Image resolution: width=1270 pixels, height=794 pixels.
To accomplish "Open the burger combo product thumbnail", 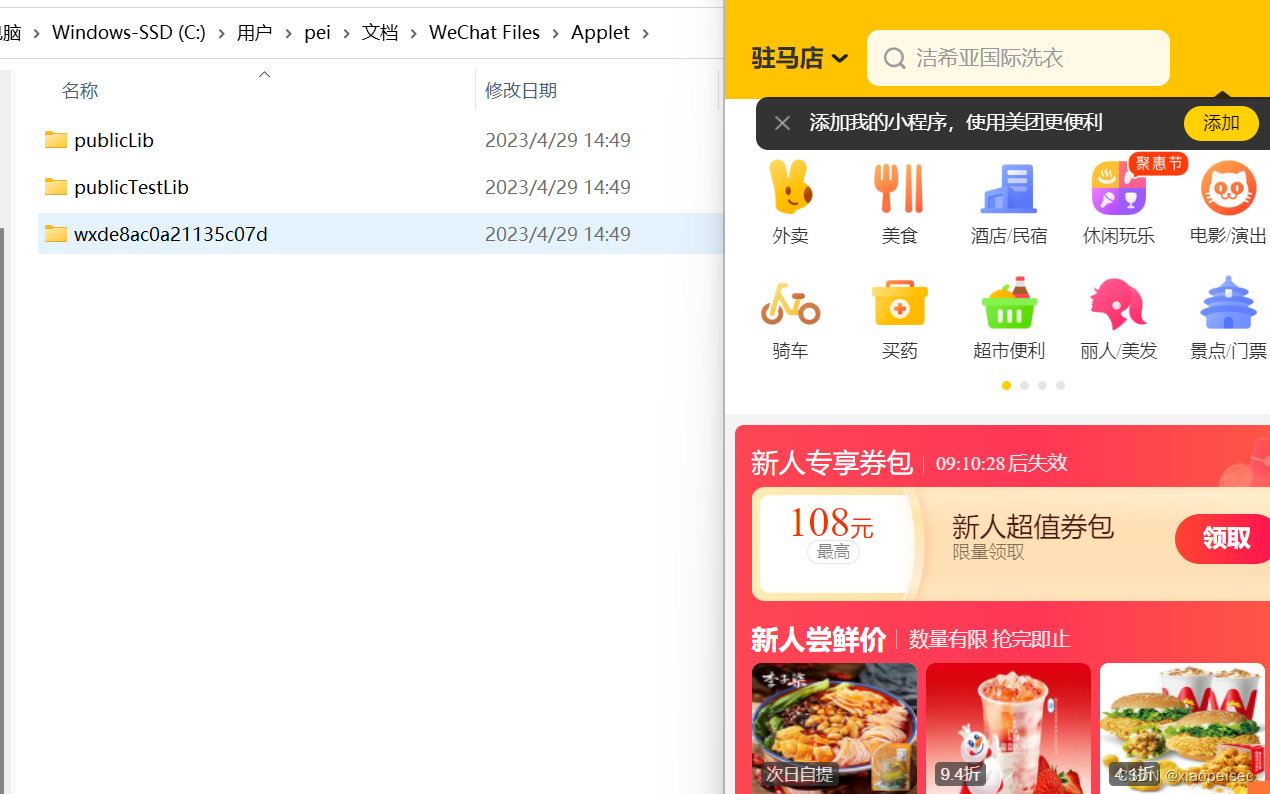I will (1182, 728).
